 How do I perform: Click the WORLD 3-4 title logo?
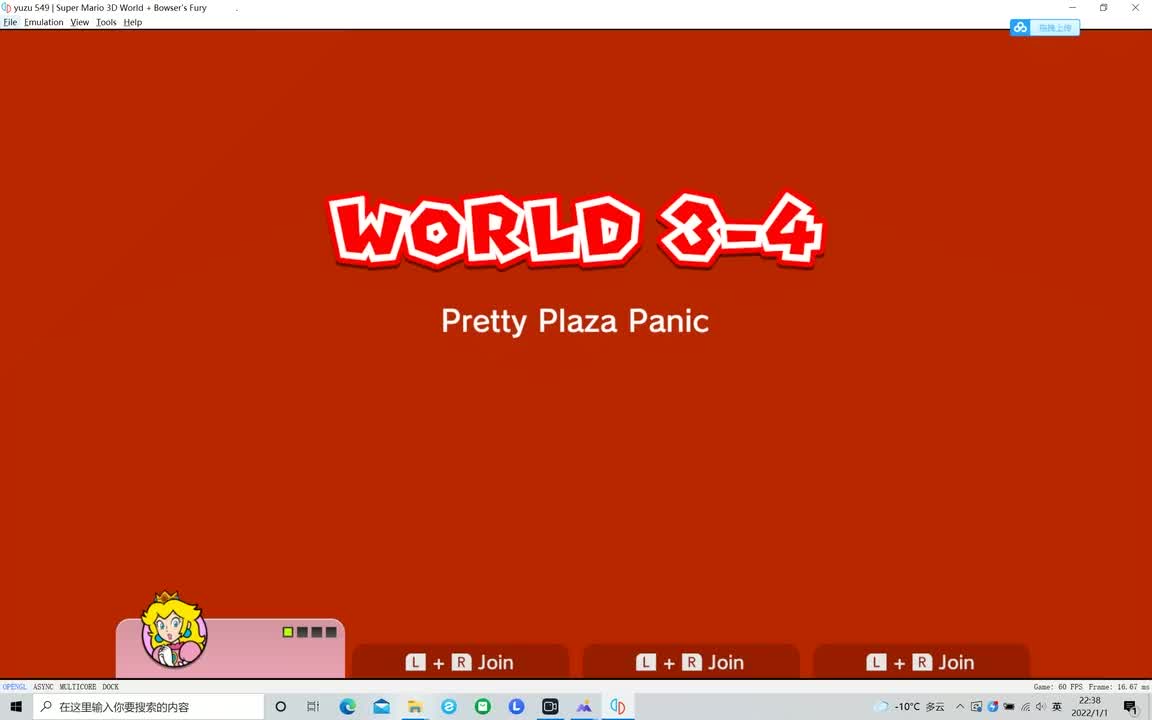coord(576,231)
